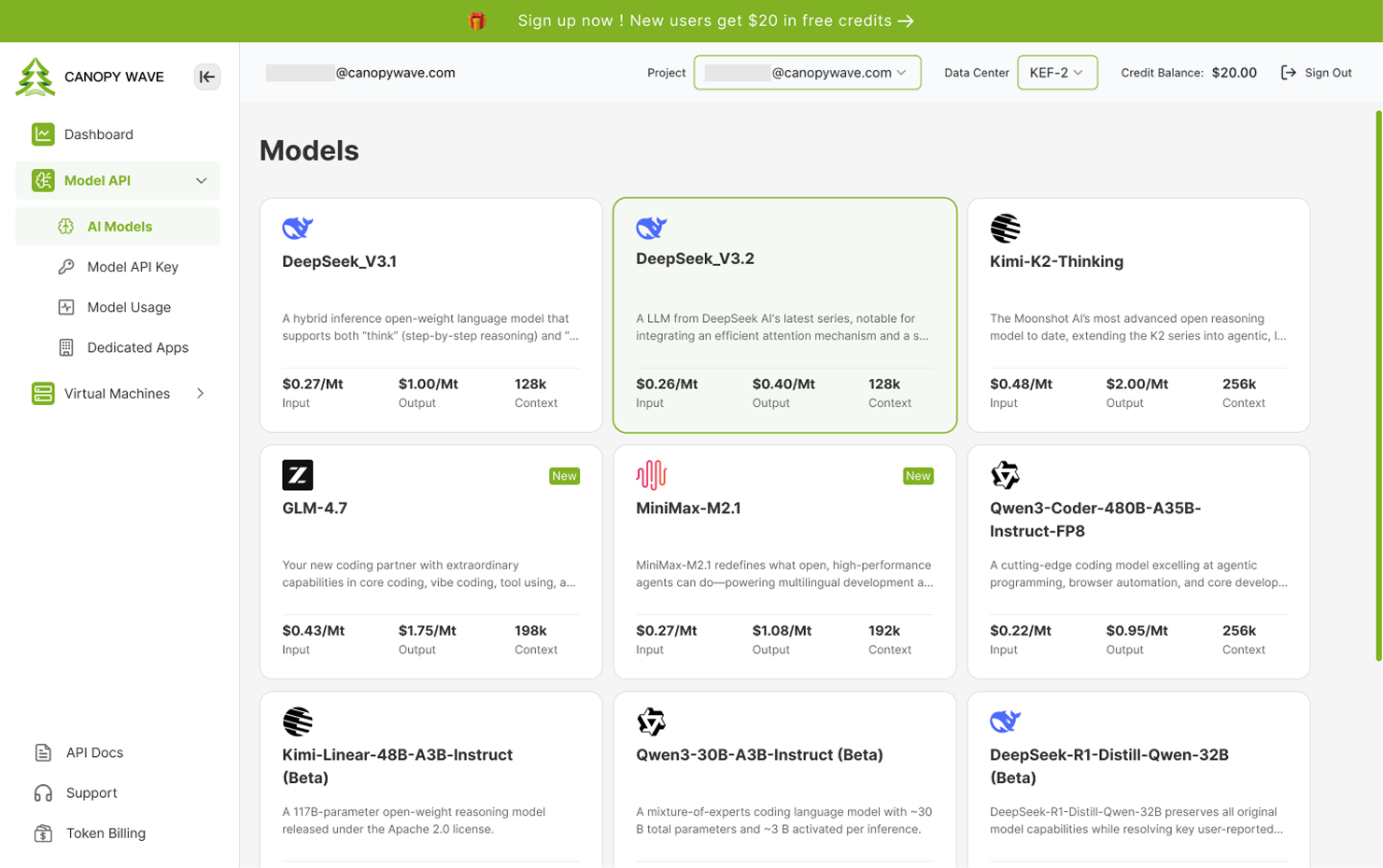Collapse the sidebar with arrow button

(206, 77)
